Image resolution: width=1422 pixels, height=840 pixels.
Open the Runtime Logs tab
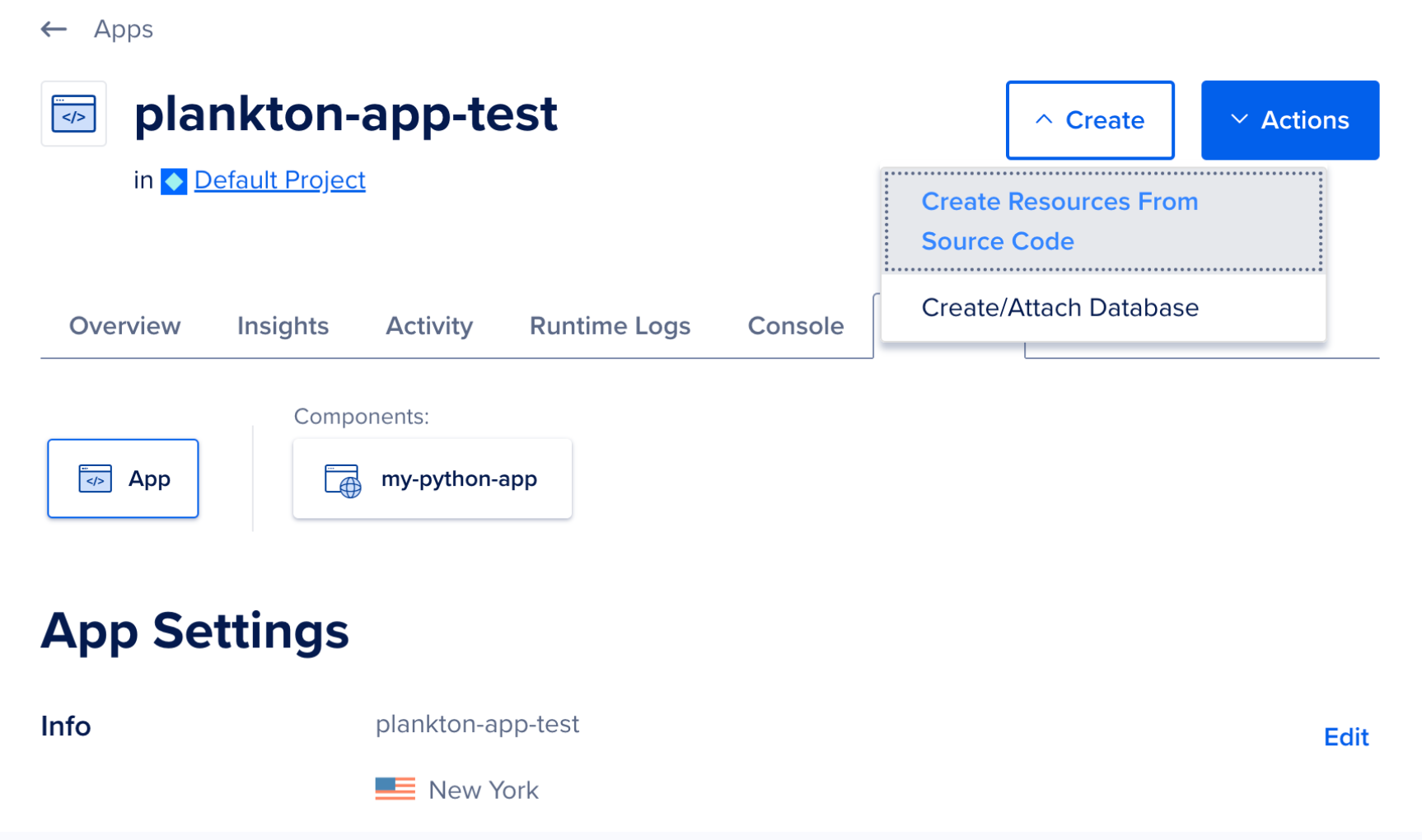[610, 326]
